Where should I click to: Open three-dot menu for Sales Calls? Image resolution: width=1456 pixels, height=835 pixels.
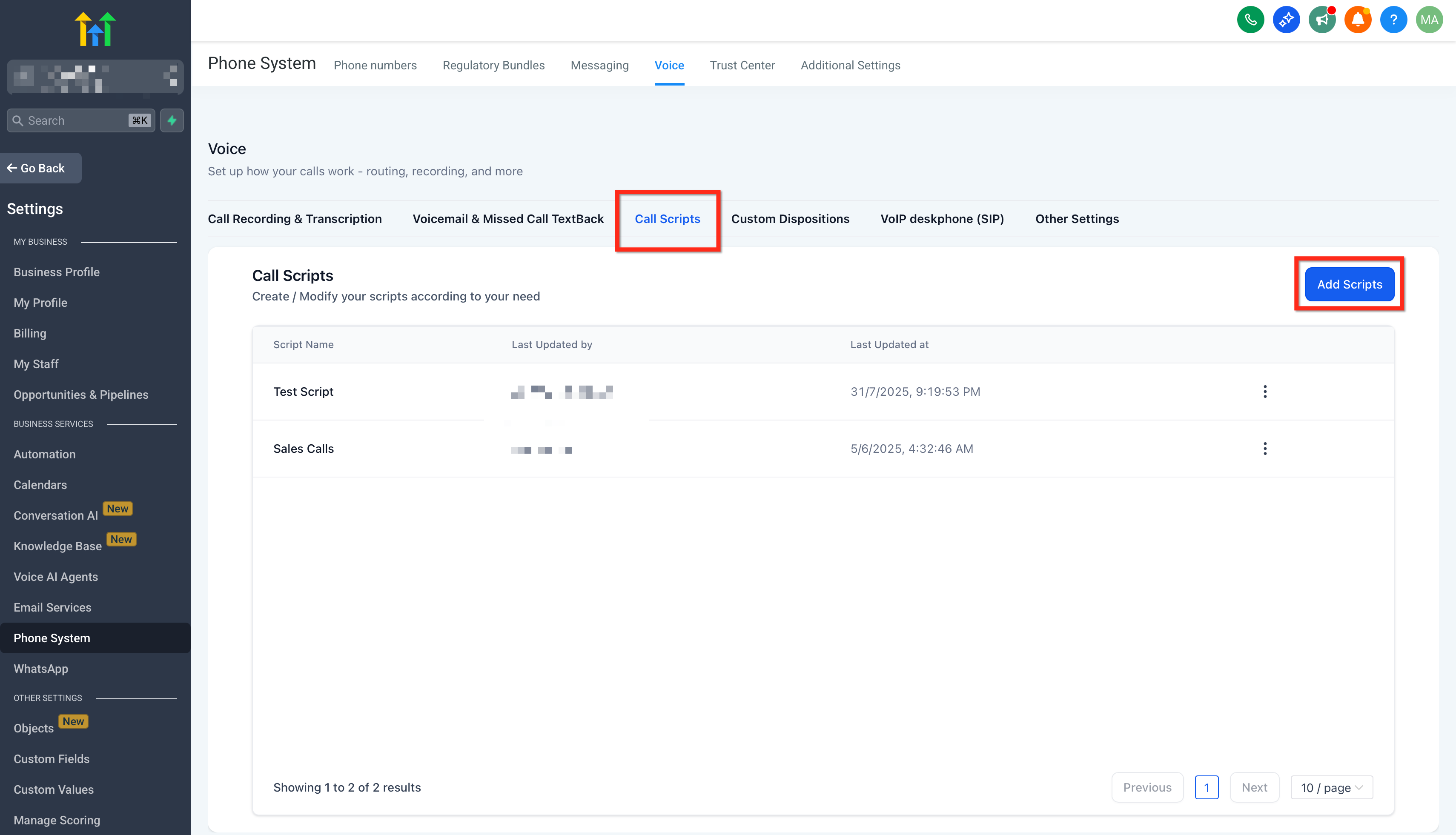click(x=1264, y=449)
